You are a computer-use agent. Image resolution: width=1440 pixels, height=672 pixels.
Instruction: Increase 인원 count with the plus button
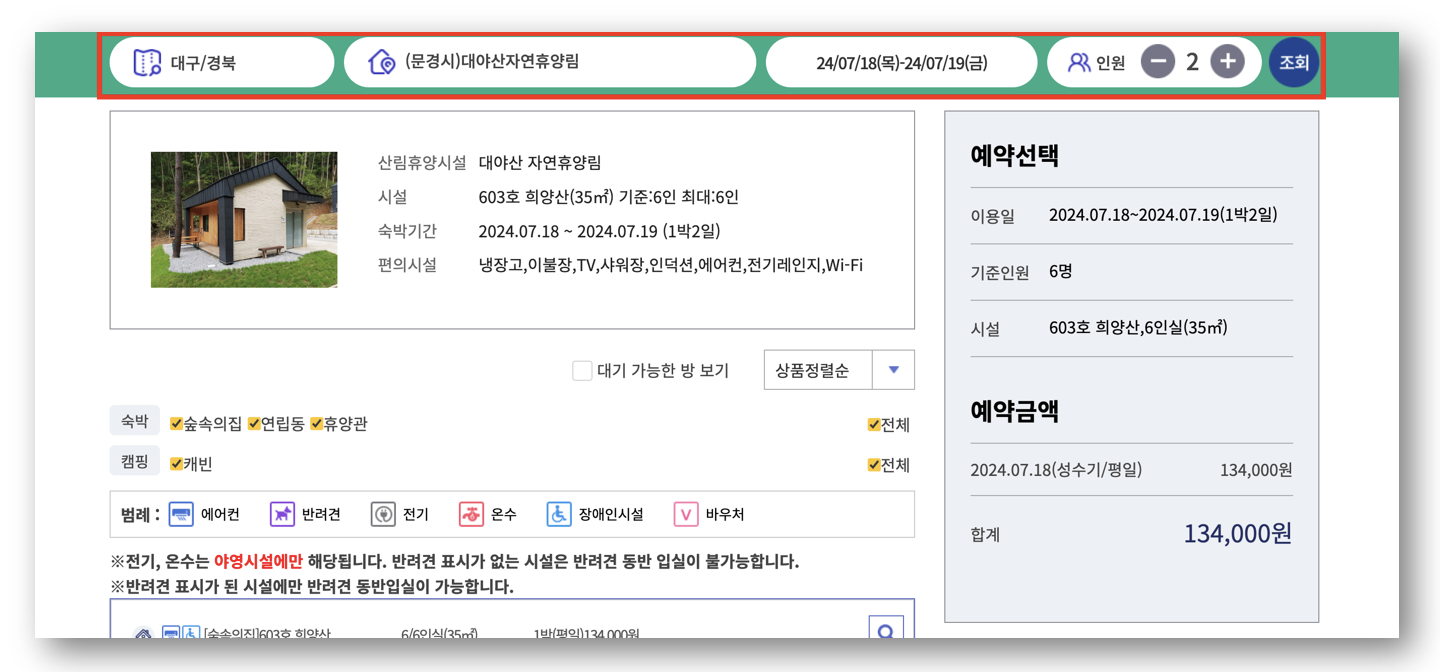click(1227, 61)
